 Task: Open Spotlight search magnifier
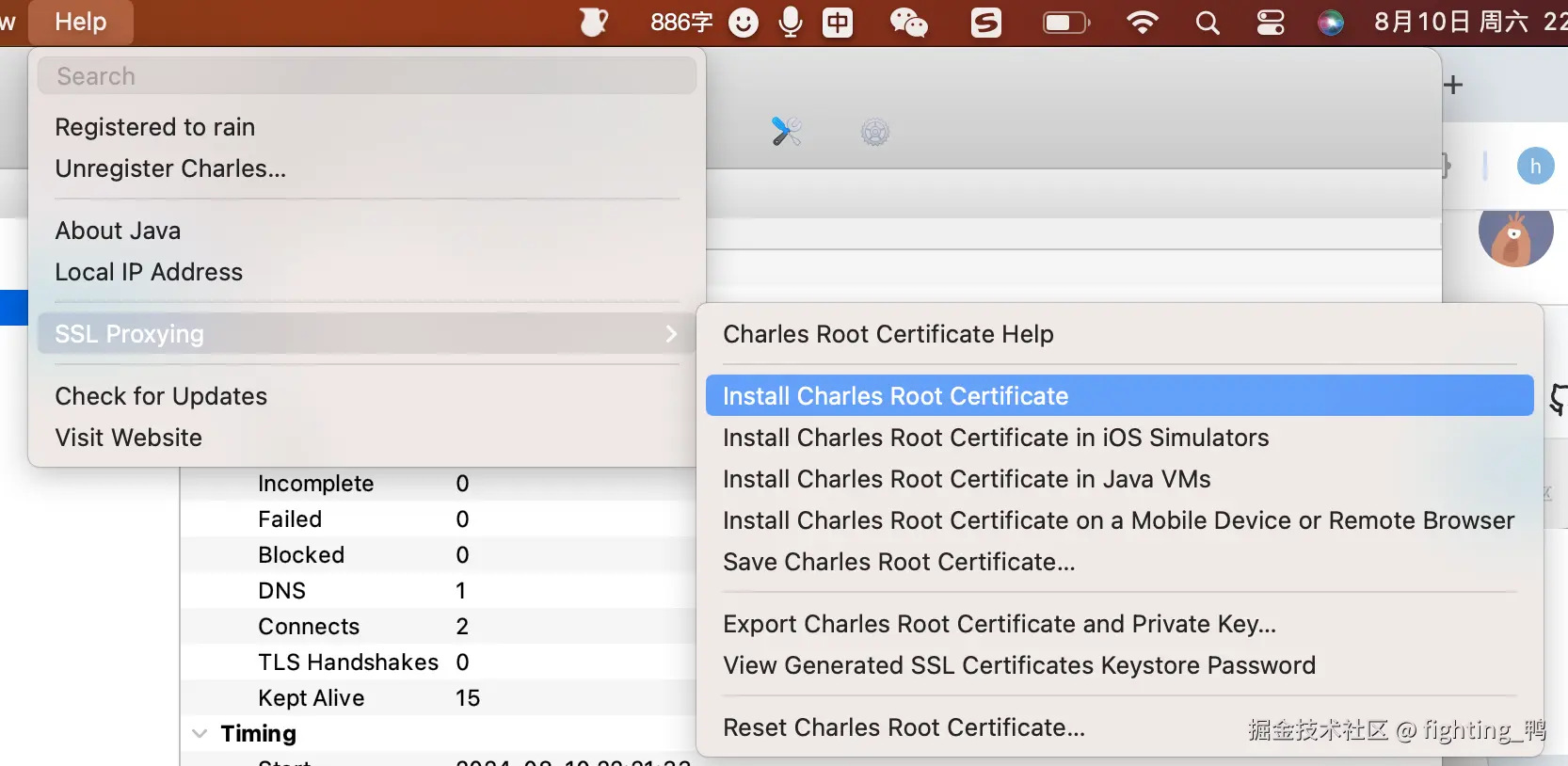coord(1208,23)
